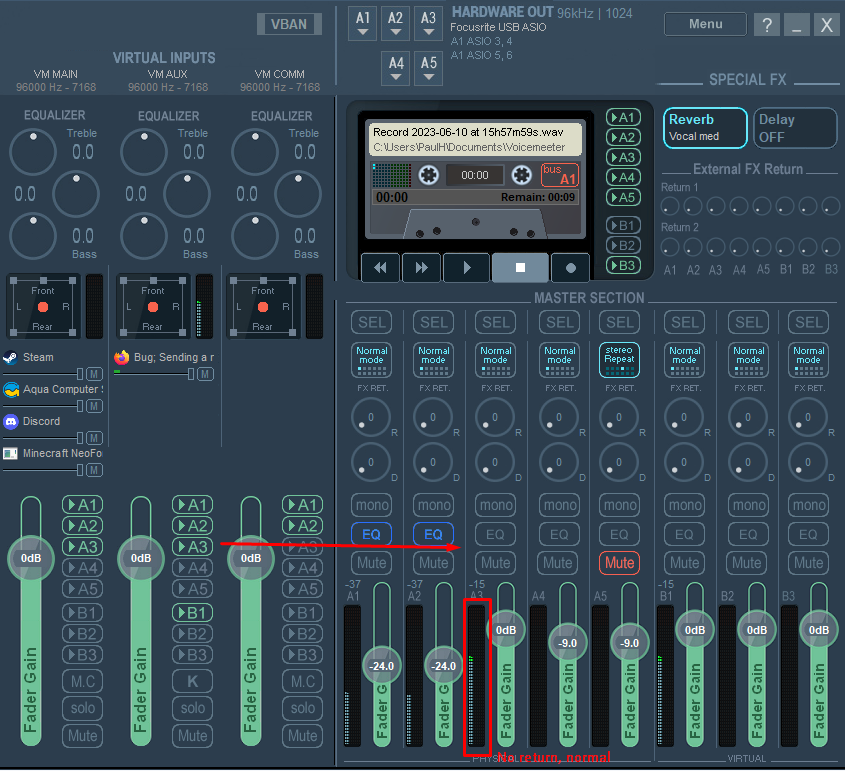Screen dimensions: 845x771
Task: Toggle Mute on the A5 bus
Action: 619,563
